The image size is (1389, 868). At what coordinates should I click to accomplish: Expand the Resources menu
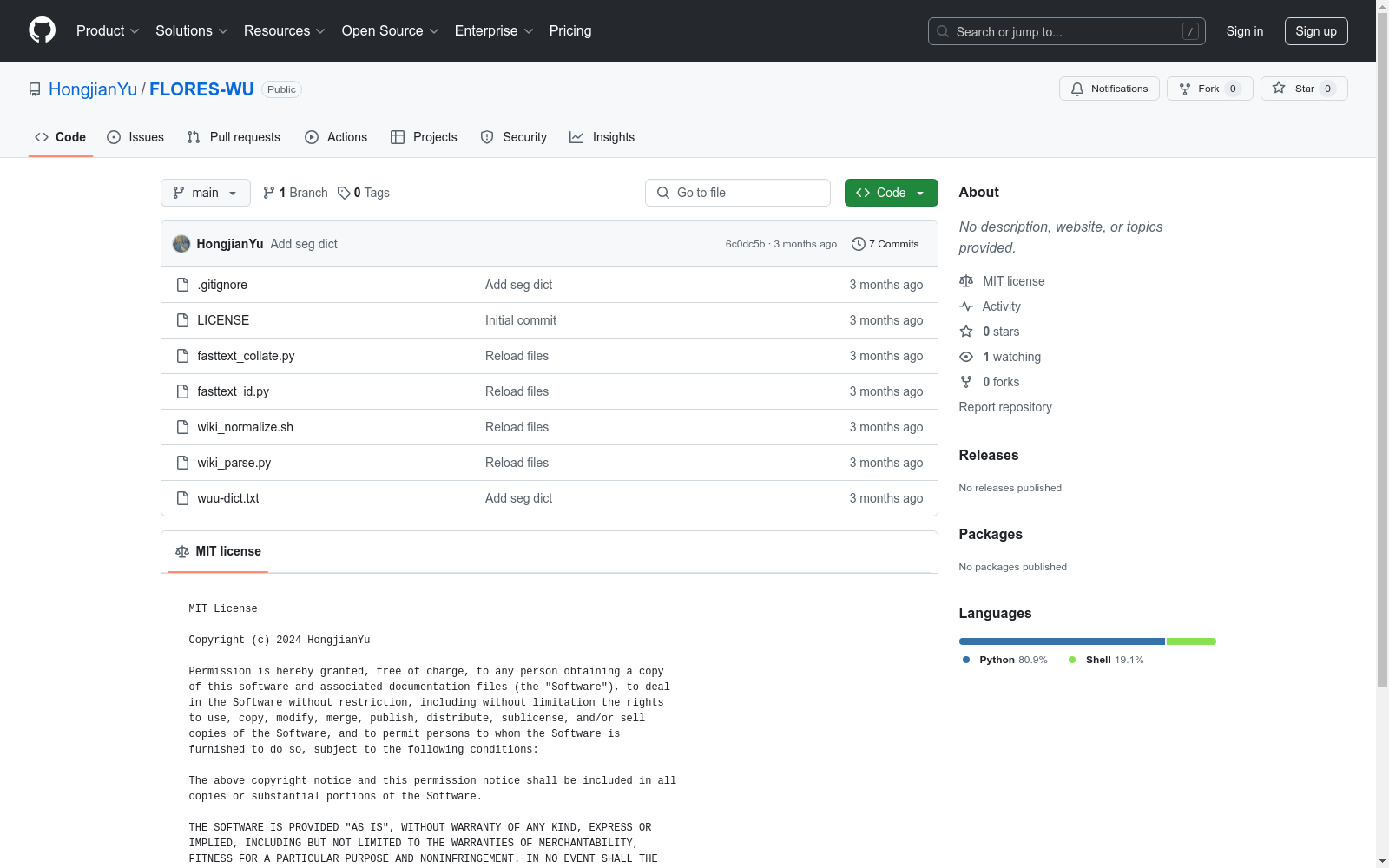[x=285, y=30]
